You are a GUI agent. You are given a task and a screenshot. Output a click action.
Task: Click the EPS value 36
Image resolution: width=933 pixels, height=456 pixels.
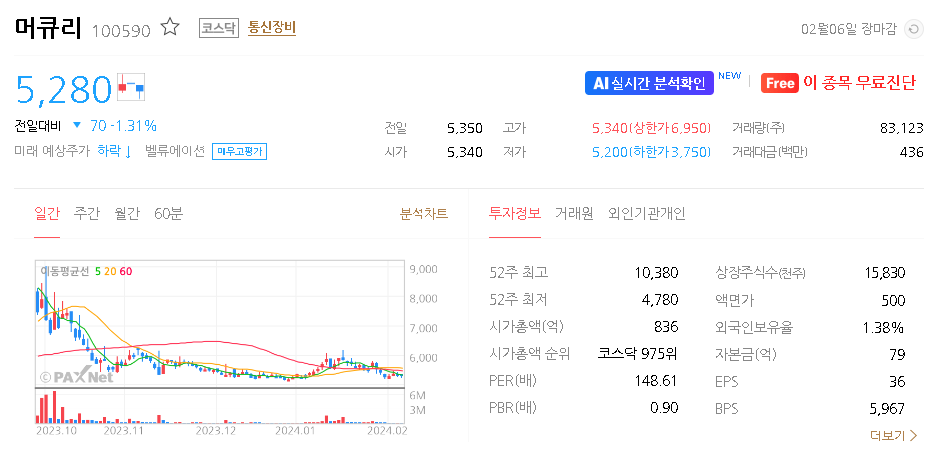point(897,382)
